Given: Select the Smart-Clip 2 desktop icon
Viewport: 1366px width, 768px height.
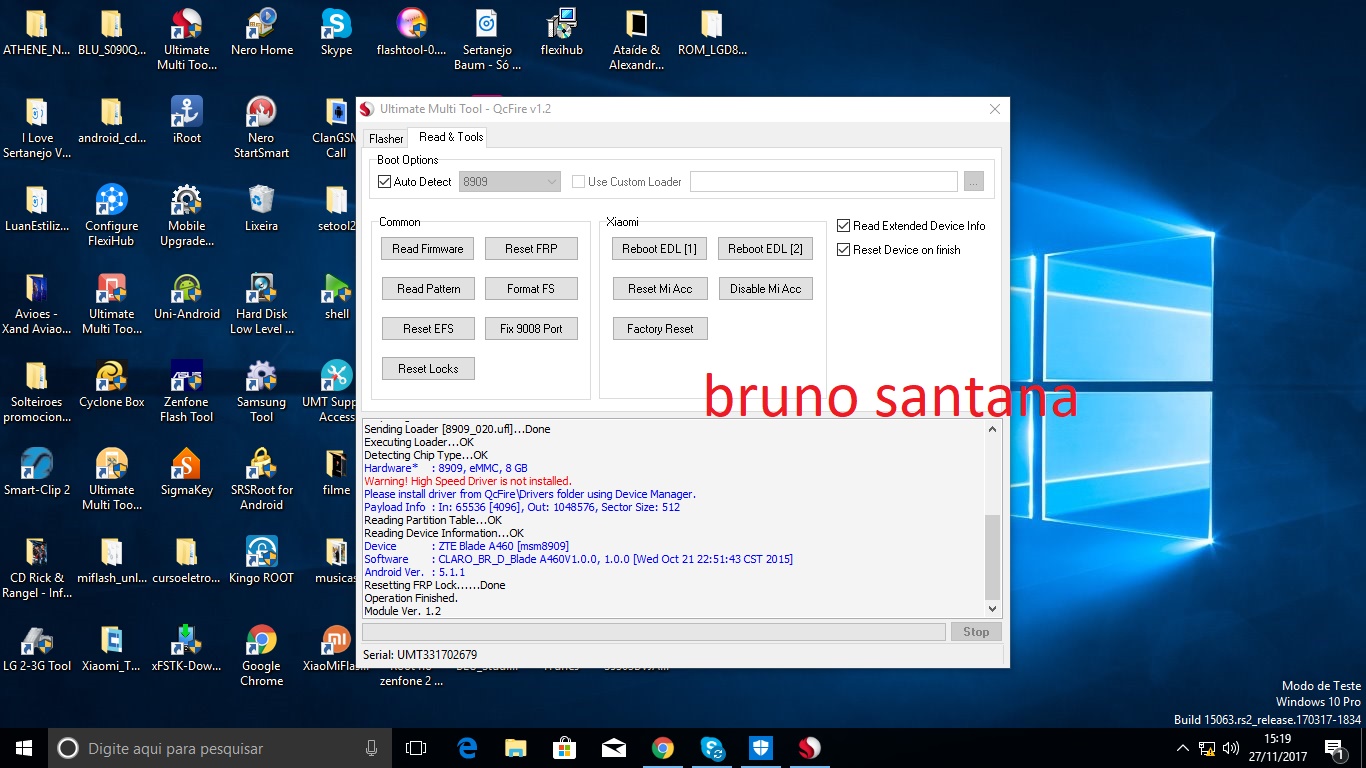Looking at the screenshot, I should pos(37,474).
